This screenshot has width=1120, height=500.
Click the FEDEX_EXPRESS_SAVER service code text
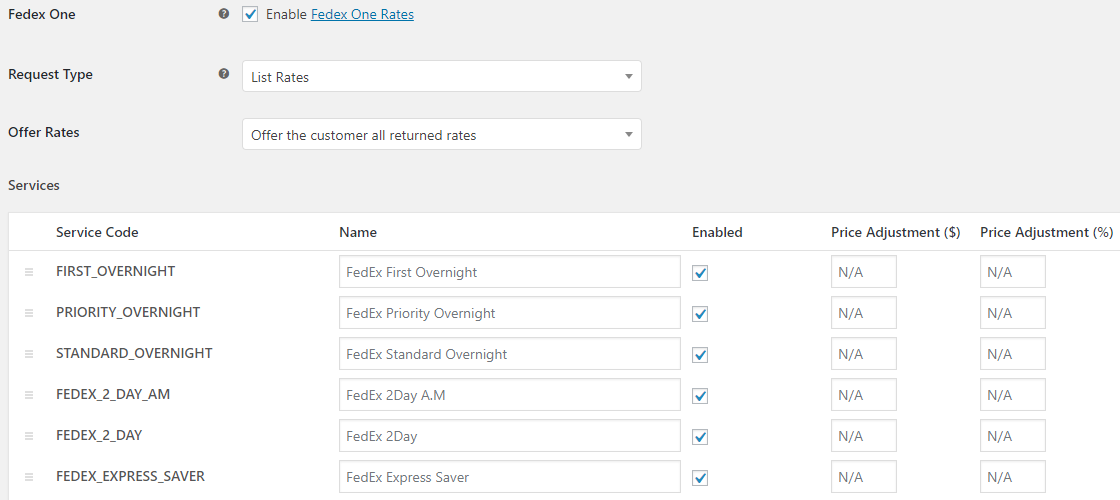coord(131,476)
